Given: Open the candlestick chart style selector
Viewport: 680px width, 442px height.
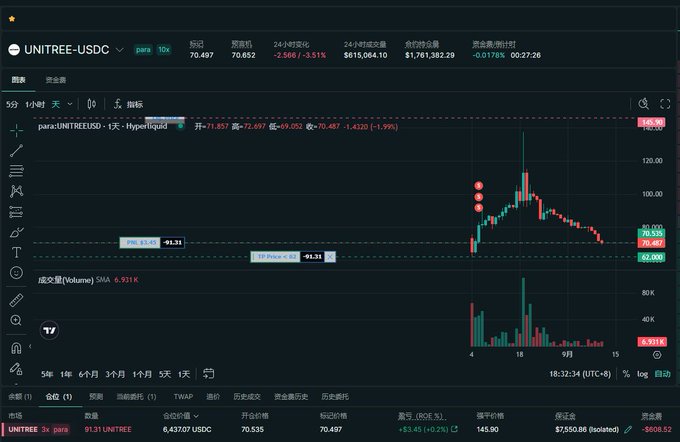Looking at the screenshot, I should tap(92, 104).
